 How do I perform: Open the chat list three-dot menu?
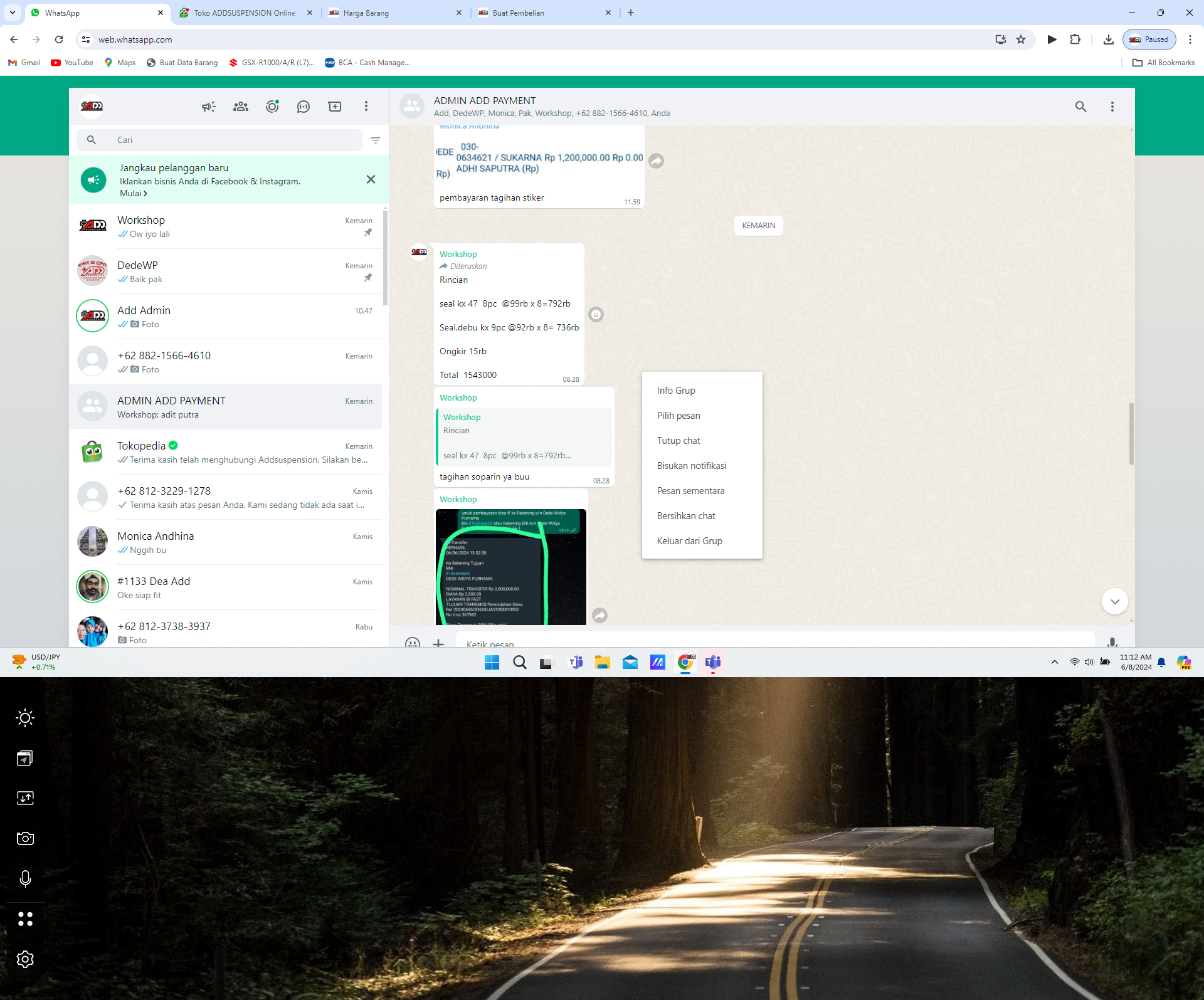(x=366, y=107)
